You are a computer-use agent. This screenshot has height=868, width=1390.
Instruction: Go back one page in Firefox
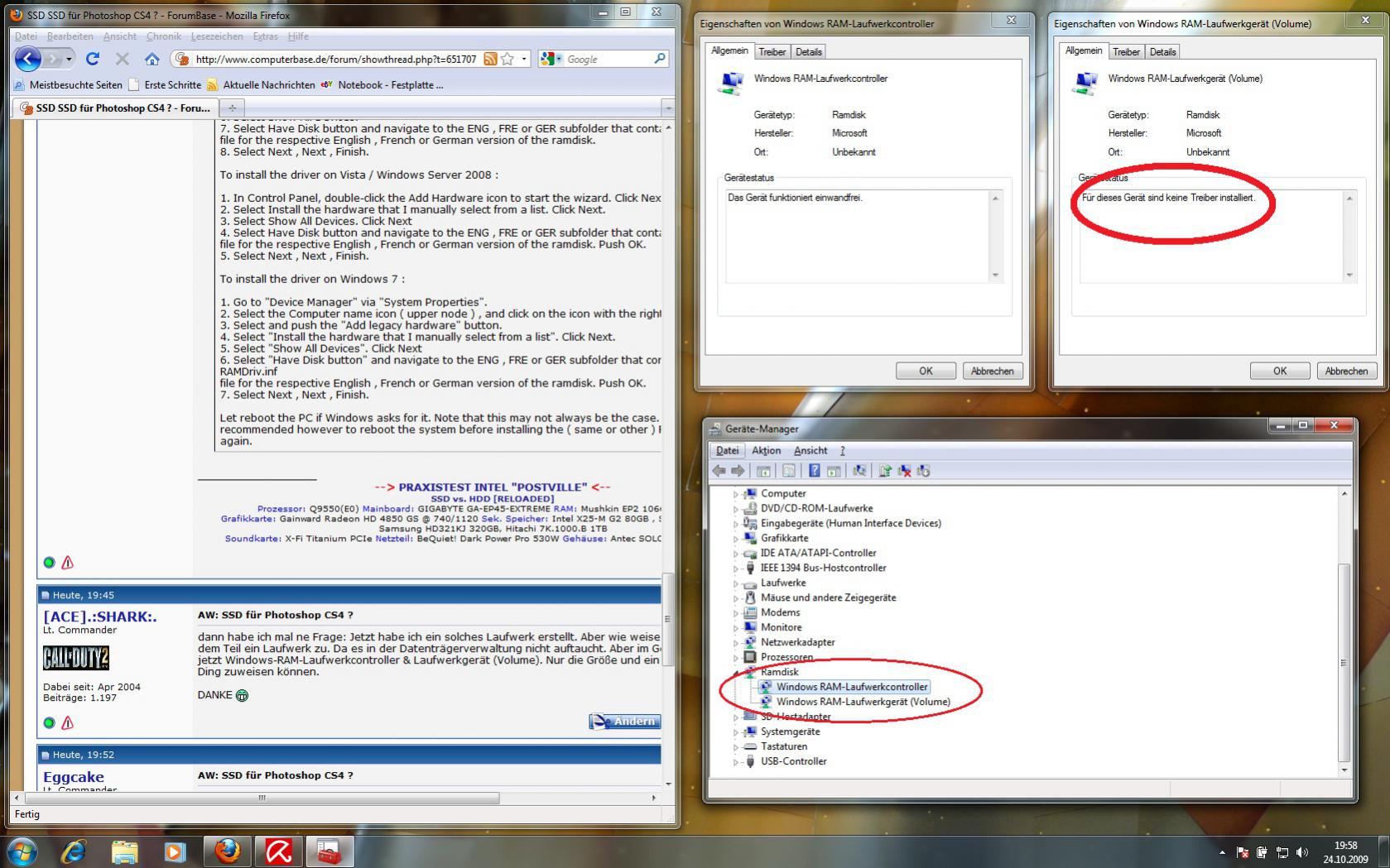click(x=28, y=59)
